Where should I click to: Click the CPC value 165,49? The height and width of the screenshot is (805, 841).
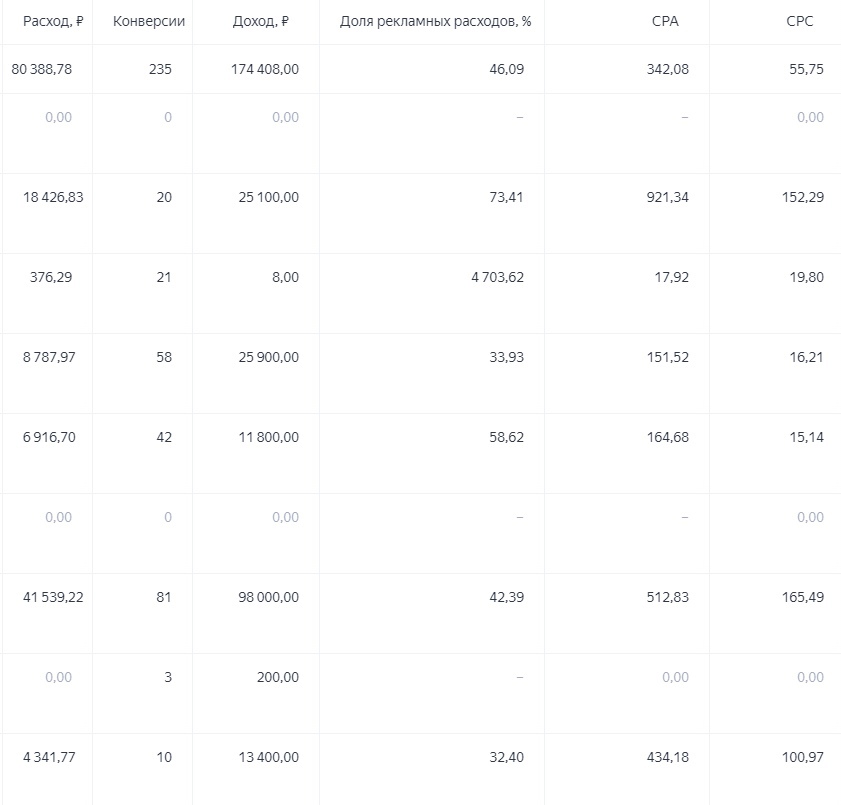[x=803, y=598]
